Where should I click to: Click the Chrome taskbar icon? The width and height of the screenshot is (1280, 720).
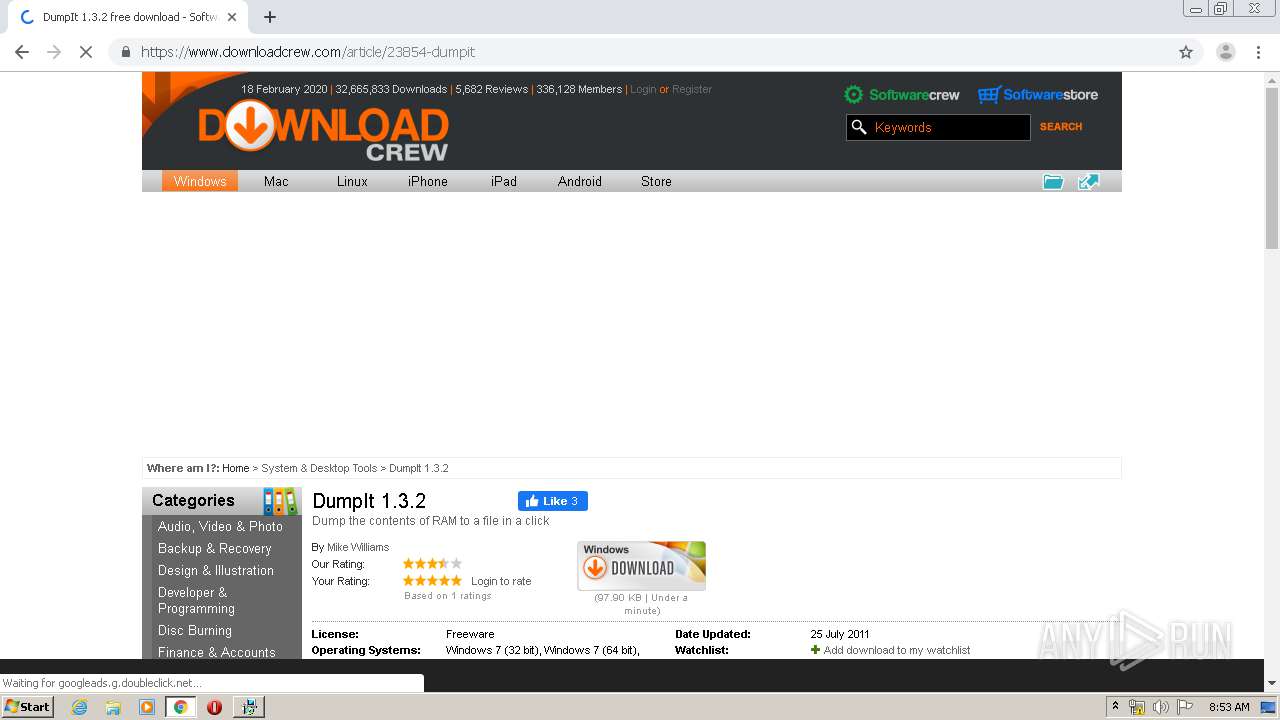coord(180,707)
